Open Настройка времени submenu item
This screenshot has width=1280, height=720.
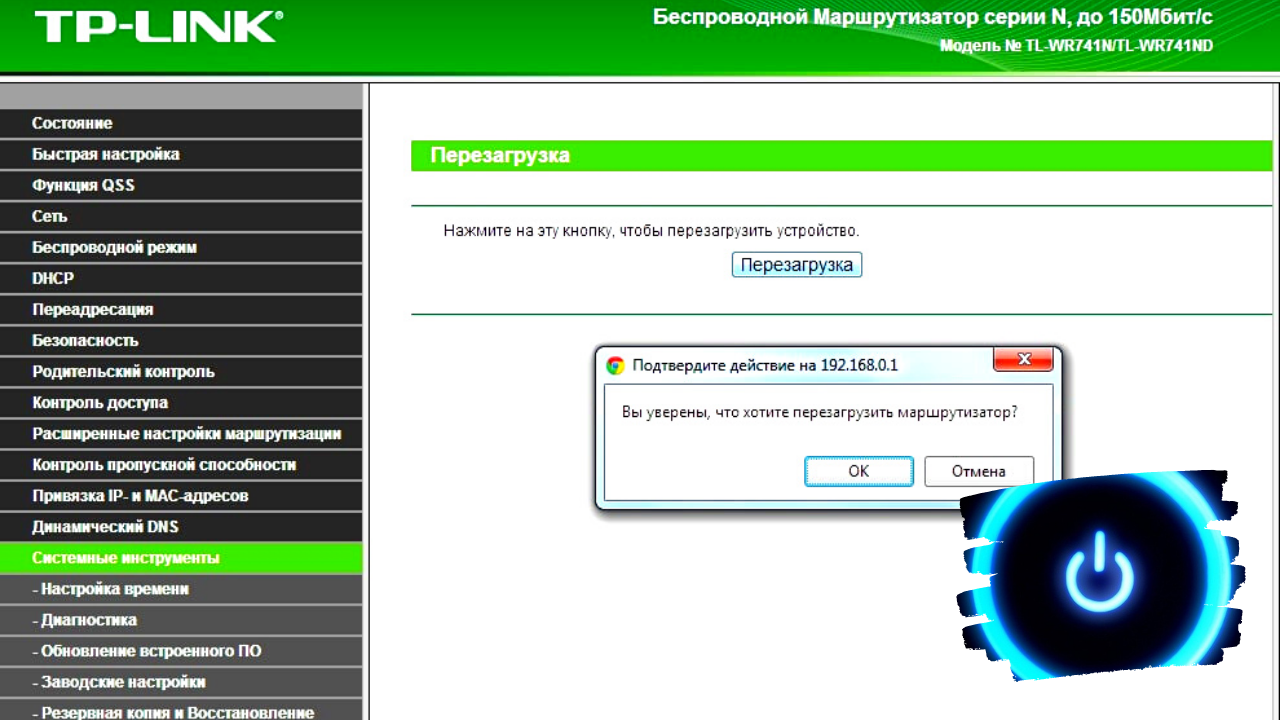click(x=181, y=589)
